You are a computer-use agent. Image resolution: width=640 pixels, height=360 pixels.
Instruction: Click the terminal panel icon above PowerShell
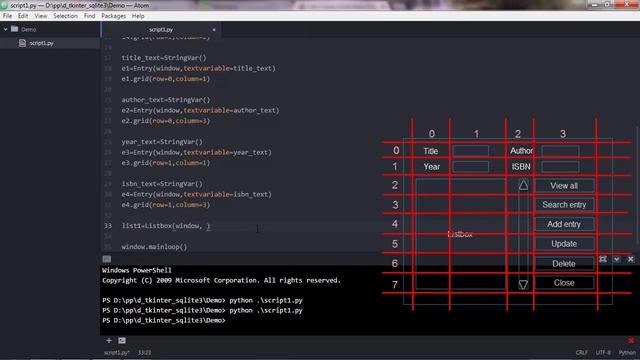(x=107, y=259)
